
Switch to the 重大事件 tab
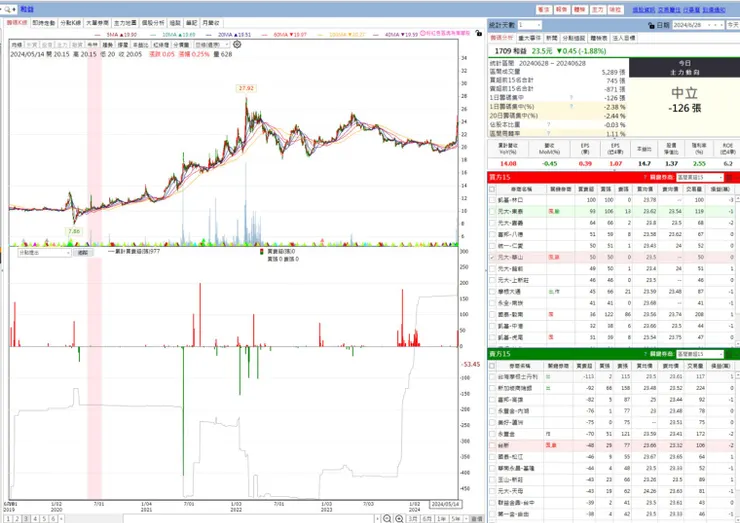tap(530, 38)
